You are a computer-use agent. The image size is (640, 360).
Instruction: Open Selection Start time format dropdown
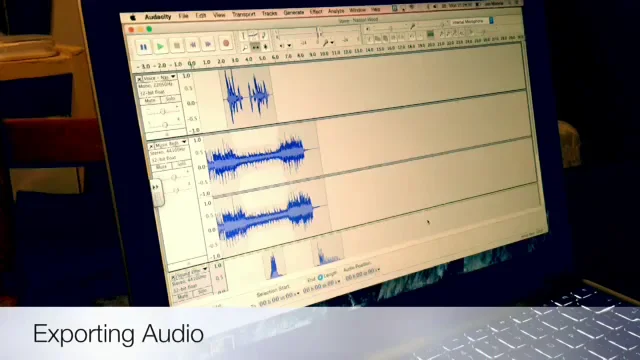tap(298, 293)
